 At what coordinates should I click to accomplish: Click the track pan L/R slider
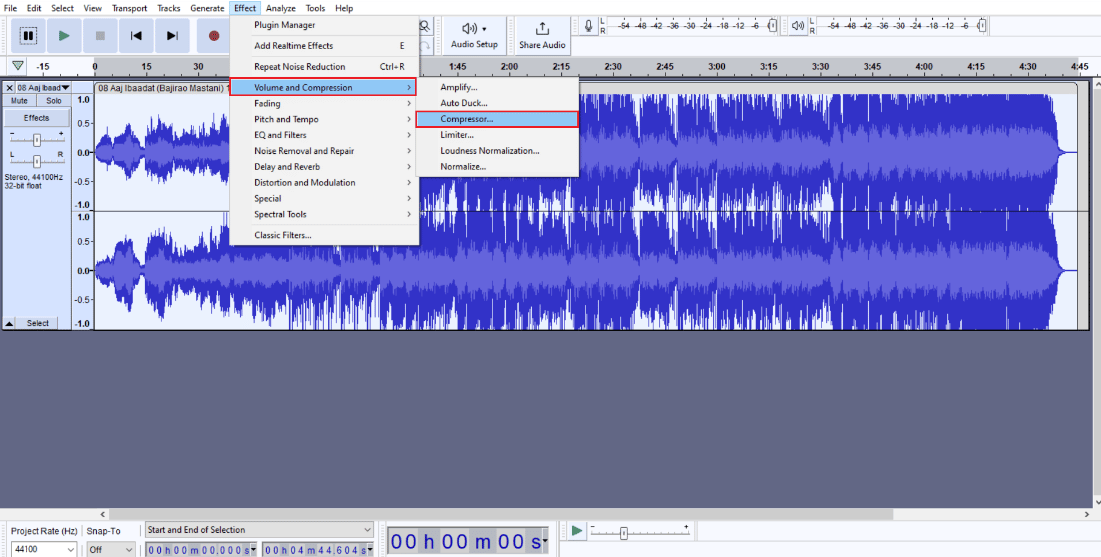click(37, 161)
